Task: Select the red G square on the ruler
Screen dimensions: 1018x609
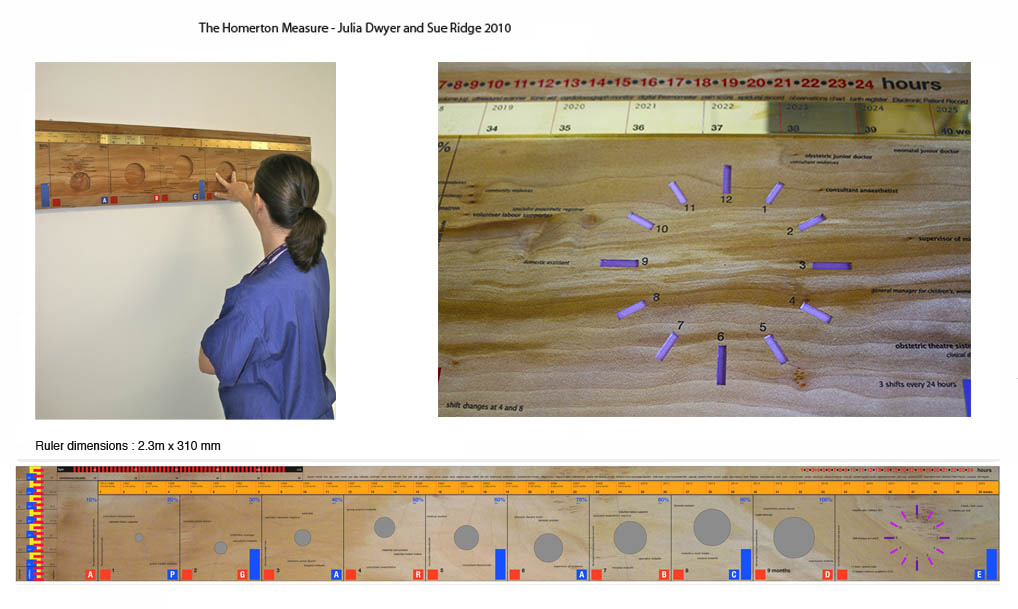Action: [242, 575]
